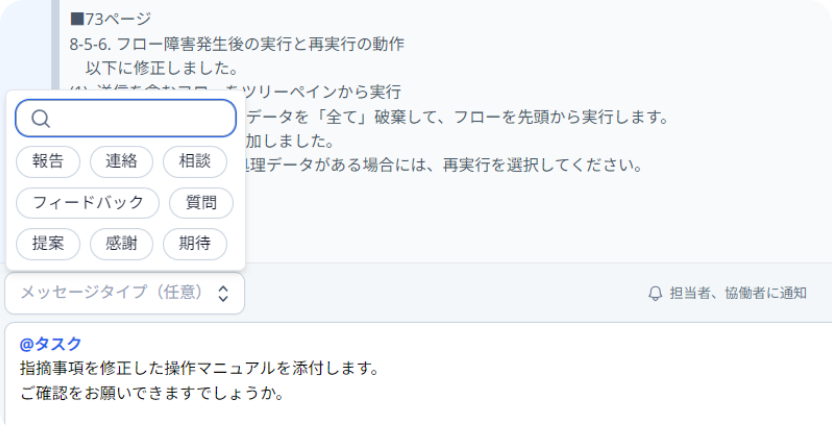This screenshot has height=434, width=832.
Task: Select the 感謝 message type chip
Action: [x=122, y=244]
